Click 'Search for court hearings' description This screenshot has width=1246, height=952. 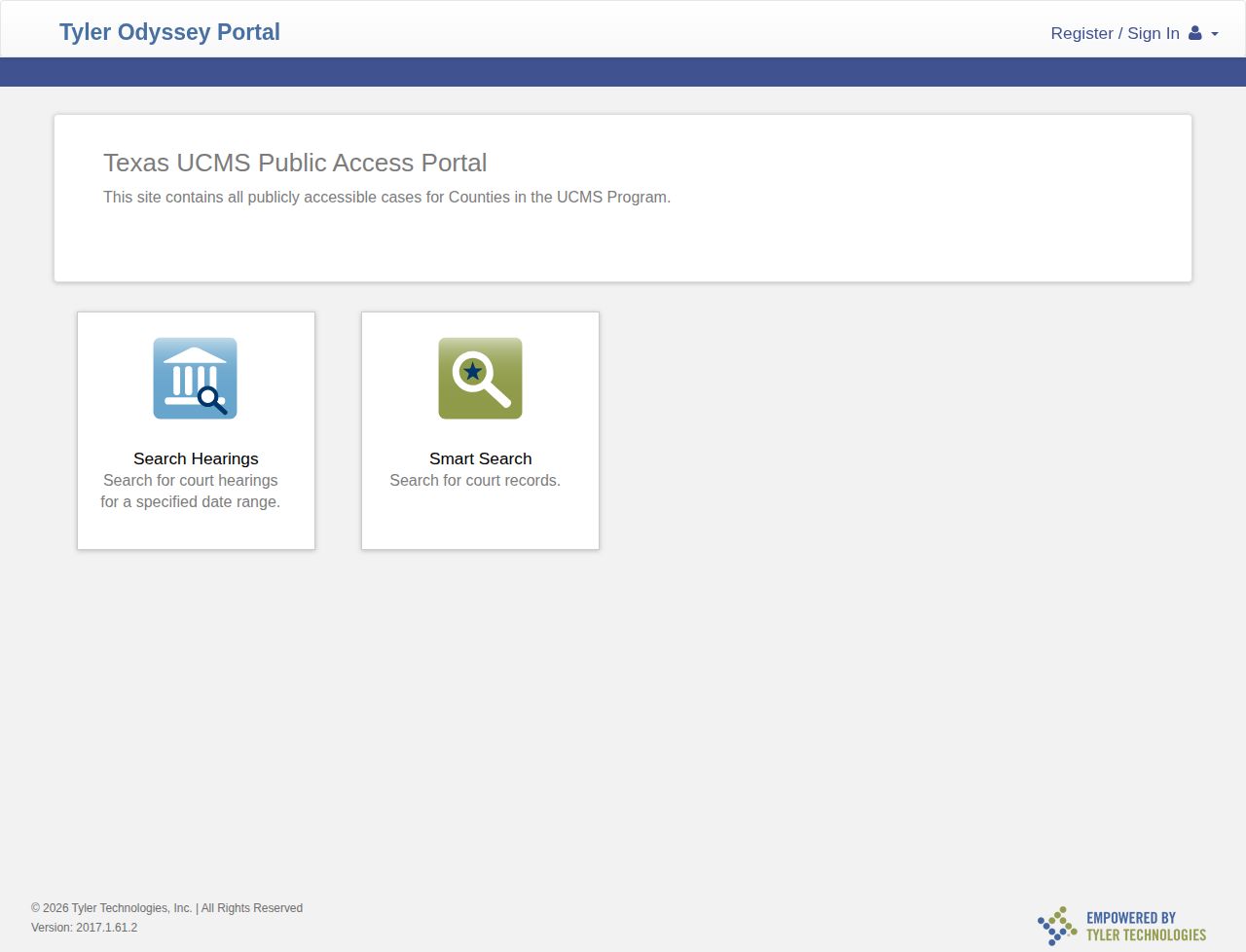point(191,491)
